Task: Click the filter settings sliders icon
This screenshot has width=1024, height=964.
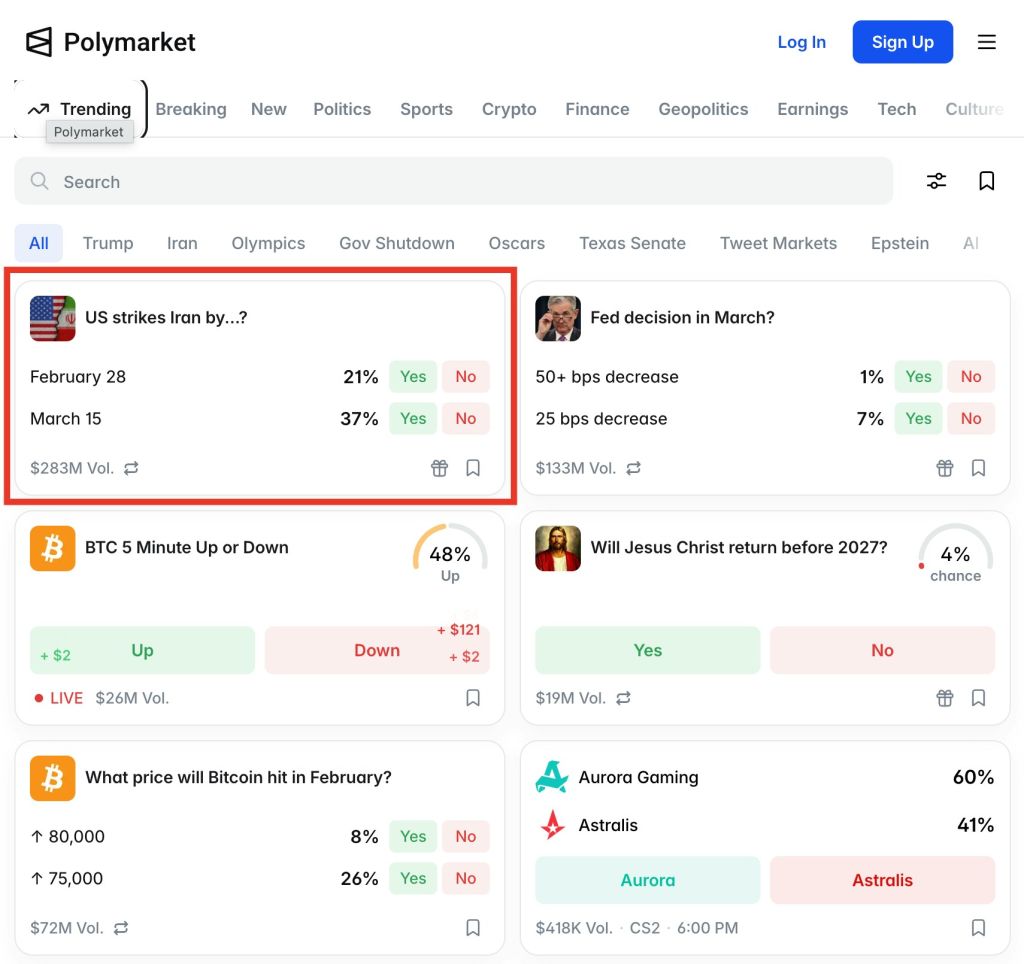Action: tap(936, 181)
